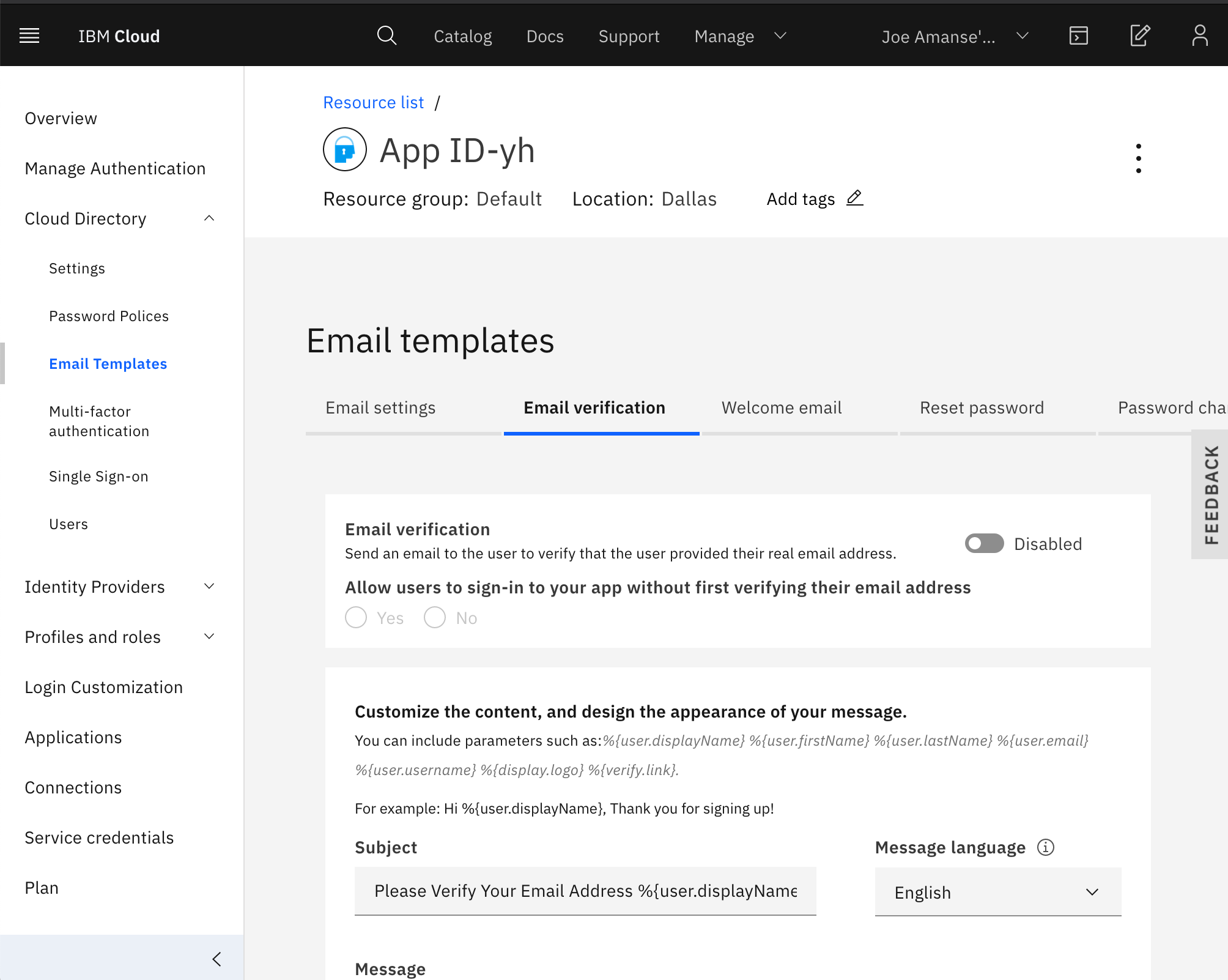Open the Message language English dropdown

click(997, 890)
